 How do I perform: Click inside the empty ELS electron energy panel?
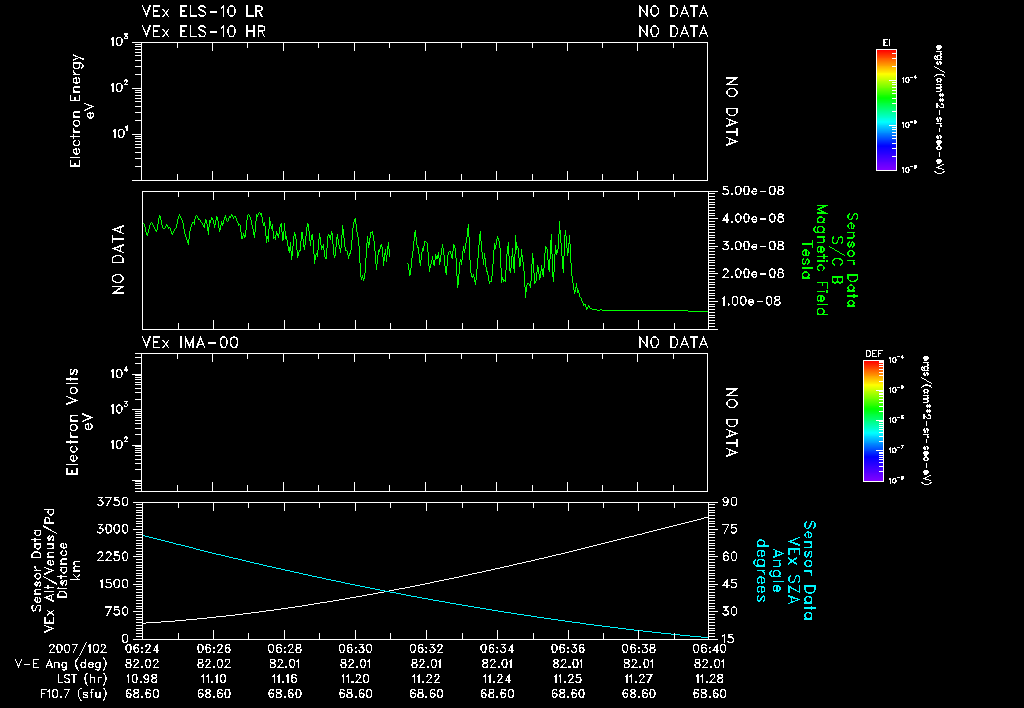pos(424,111)
